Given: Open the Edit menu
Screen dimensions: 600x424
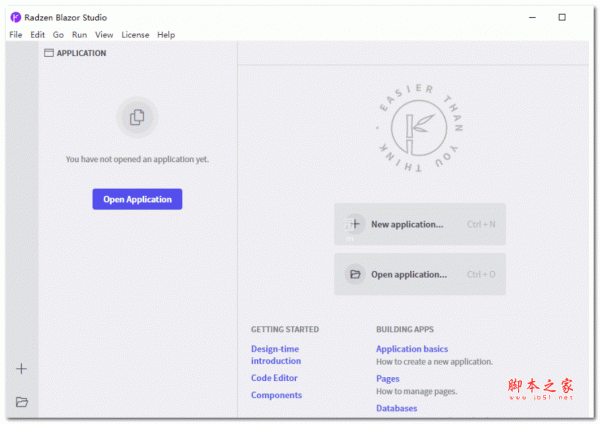Looking at the screenshot, I should pos(38,35).
